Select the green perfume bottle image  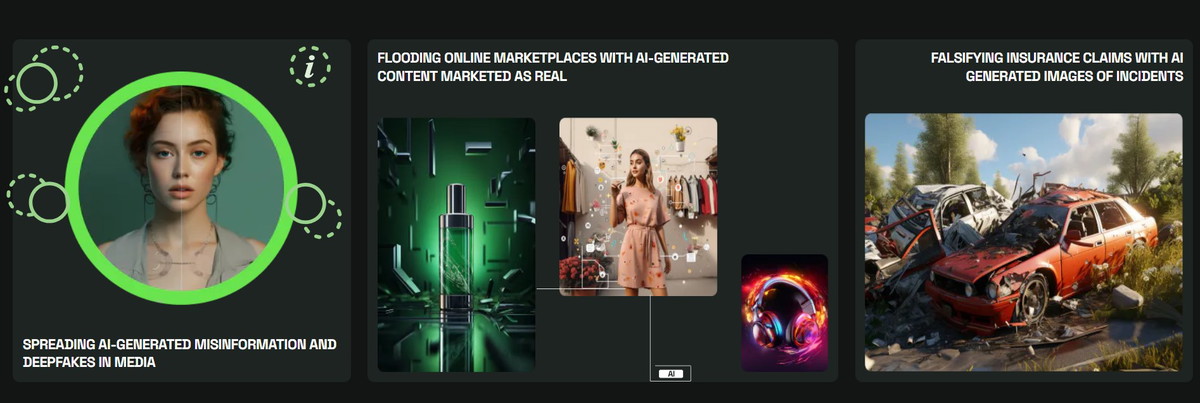point(456,245)
